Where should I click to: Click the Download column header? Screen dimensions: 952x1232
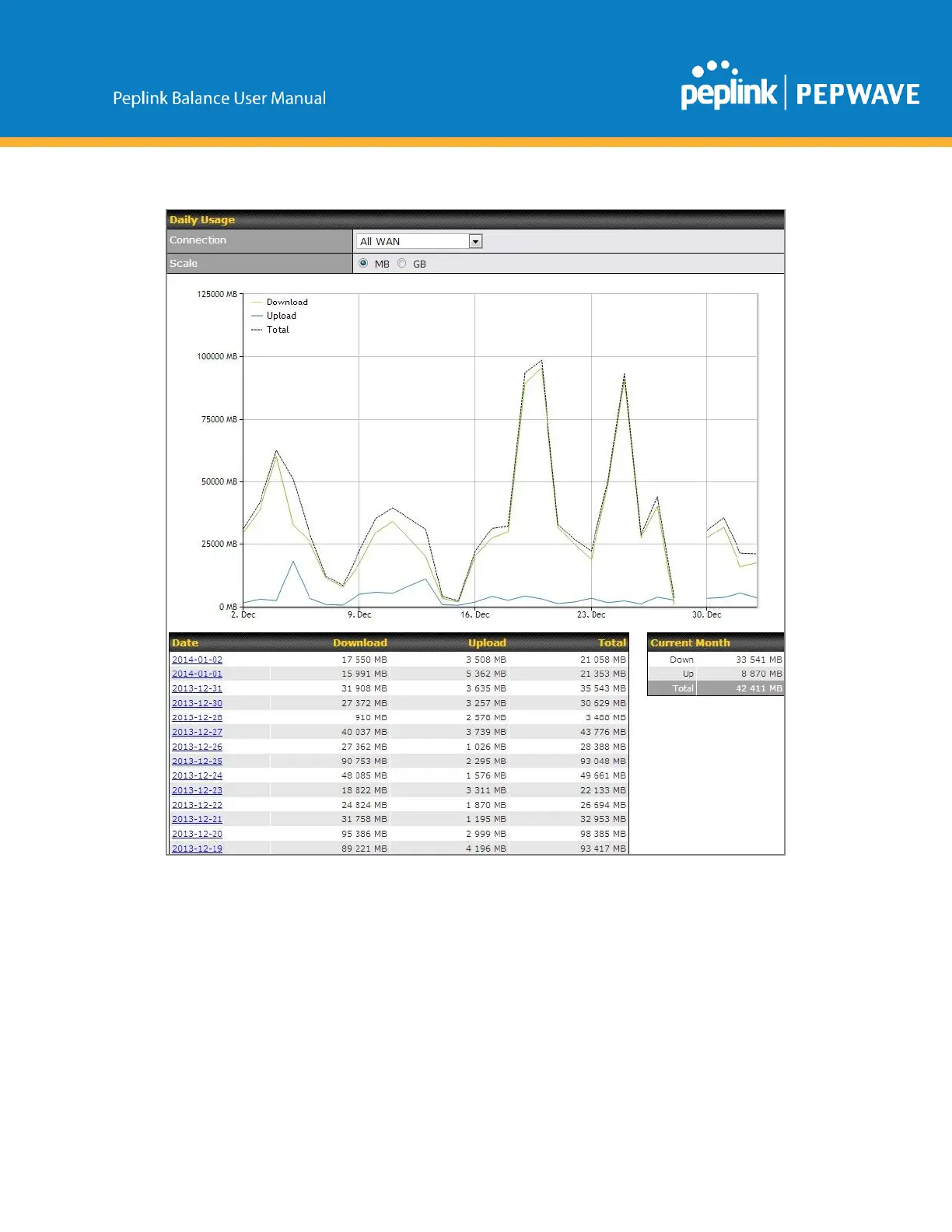point(360,642)
